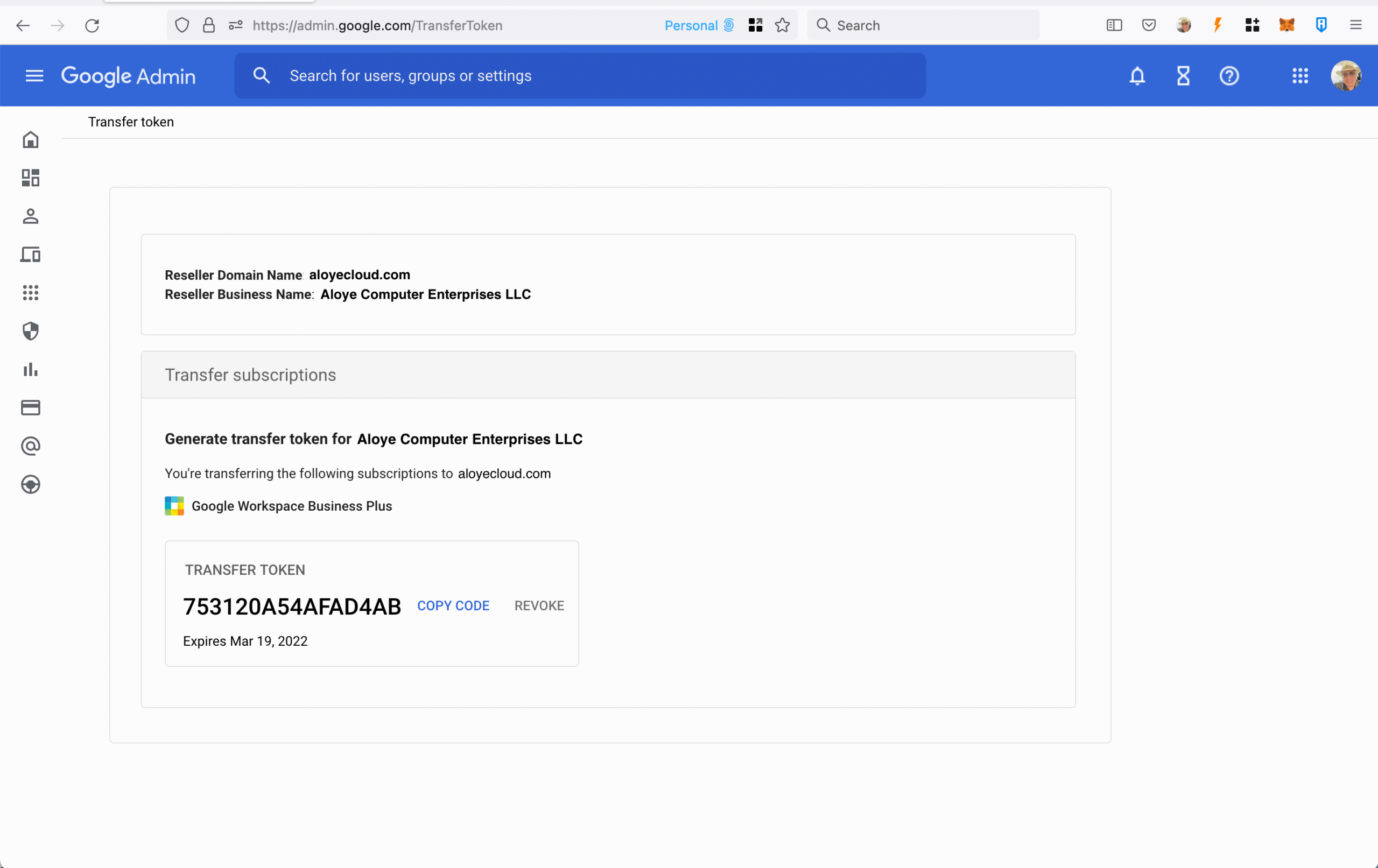Open the tasks hourglass icon
1378x868 pixels.
click(1183, 75)
